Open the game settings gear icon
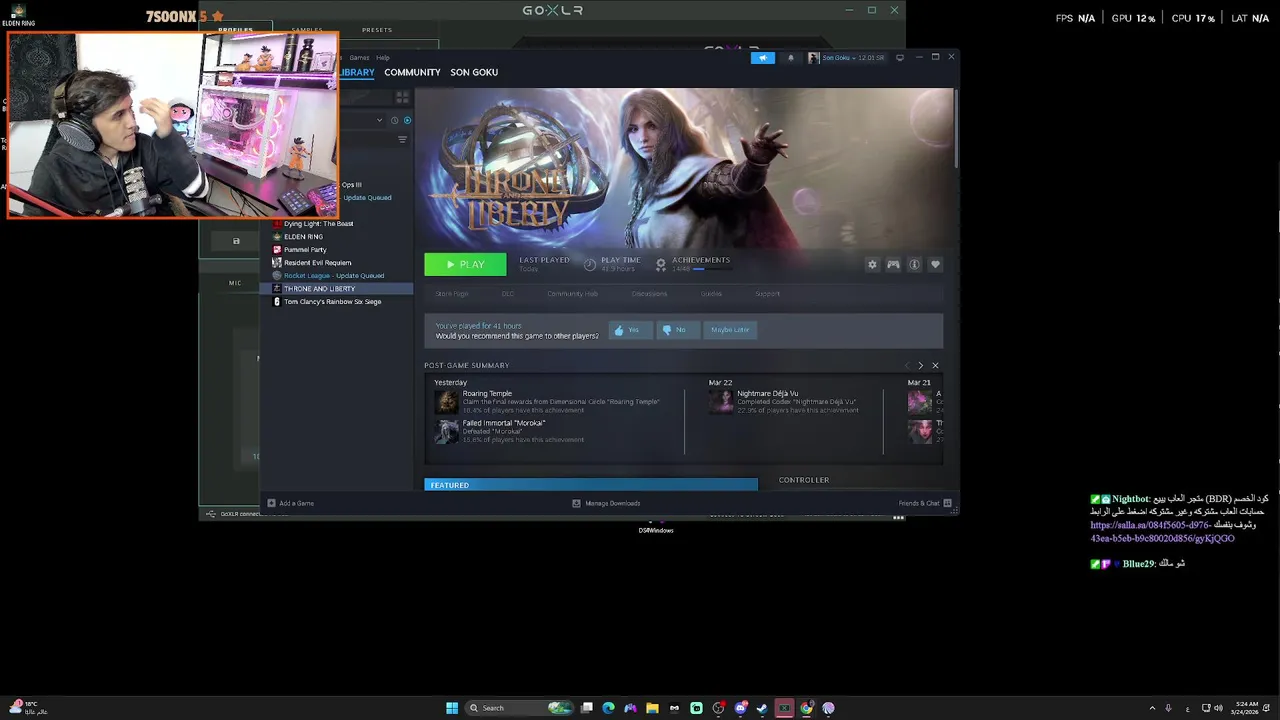This screenshot has height=720, width=1280. click(872, 264)
